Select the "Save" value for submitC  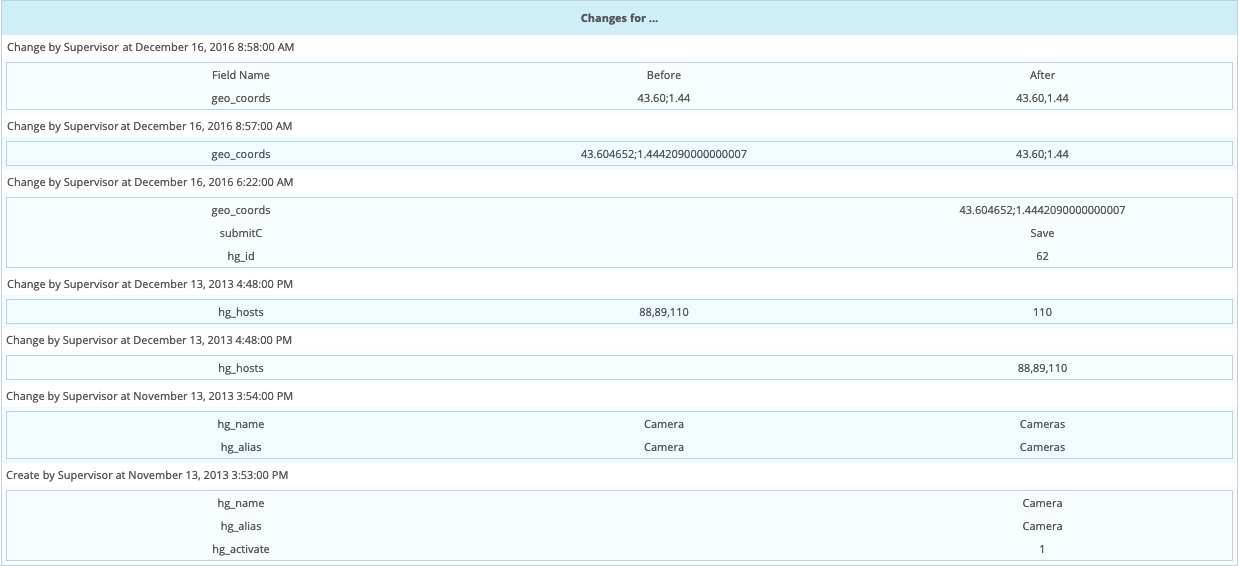tap(1042, 233)
